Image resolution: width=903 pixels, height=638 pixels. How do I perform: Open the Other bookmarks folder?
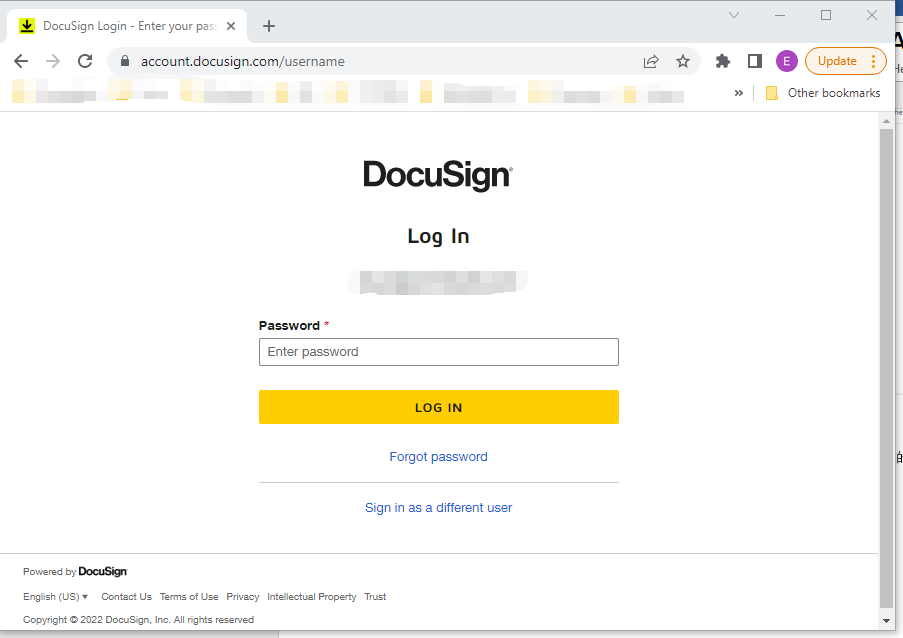coord(822,92)
